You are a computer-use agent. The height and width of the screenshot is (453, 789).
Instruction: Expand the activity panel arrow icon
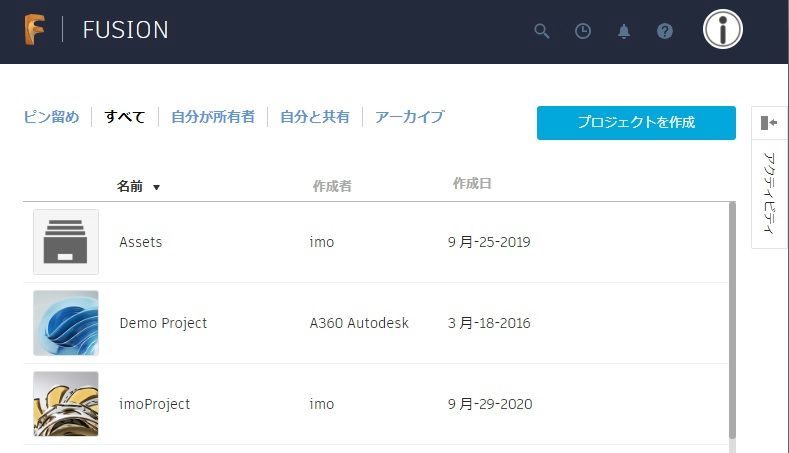769,123
